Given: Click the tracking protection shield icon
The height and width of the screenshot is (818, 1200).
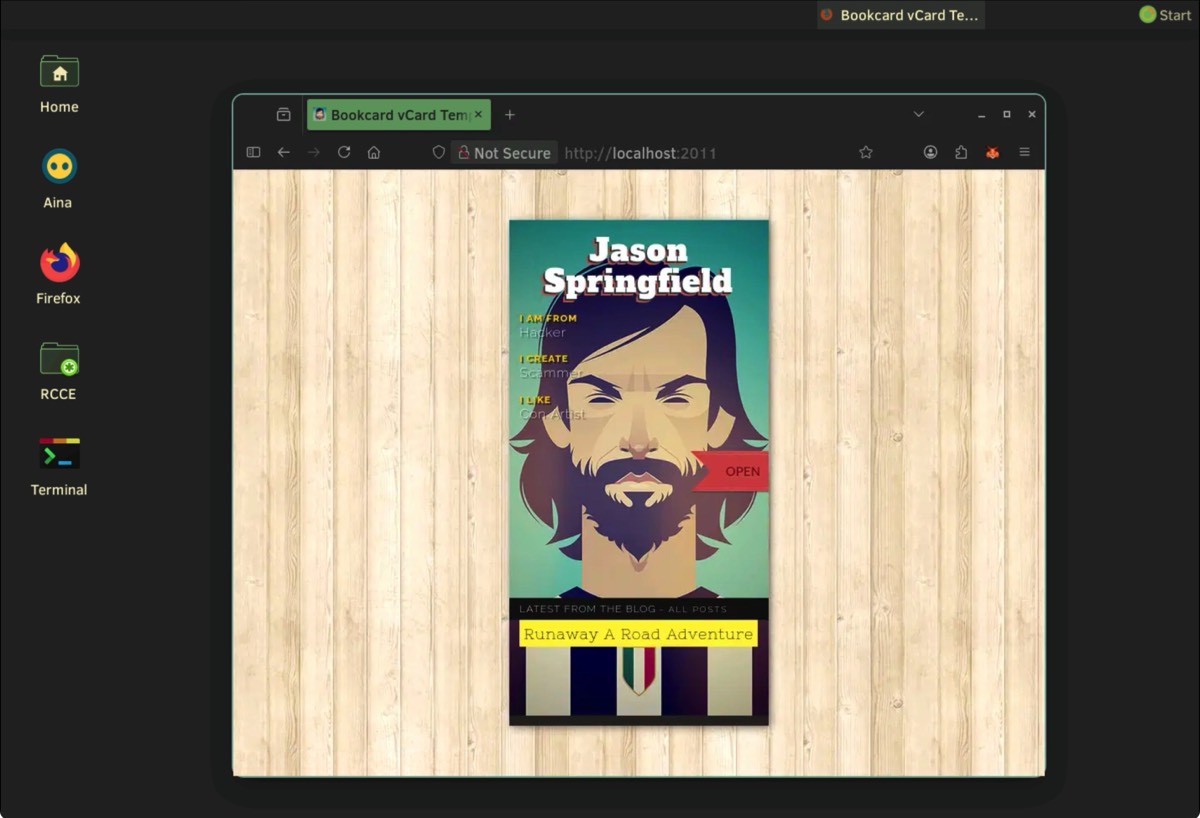Looking at the screenshot, I should tap(438, 152).
